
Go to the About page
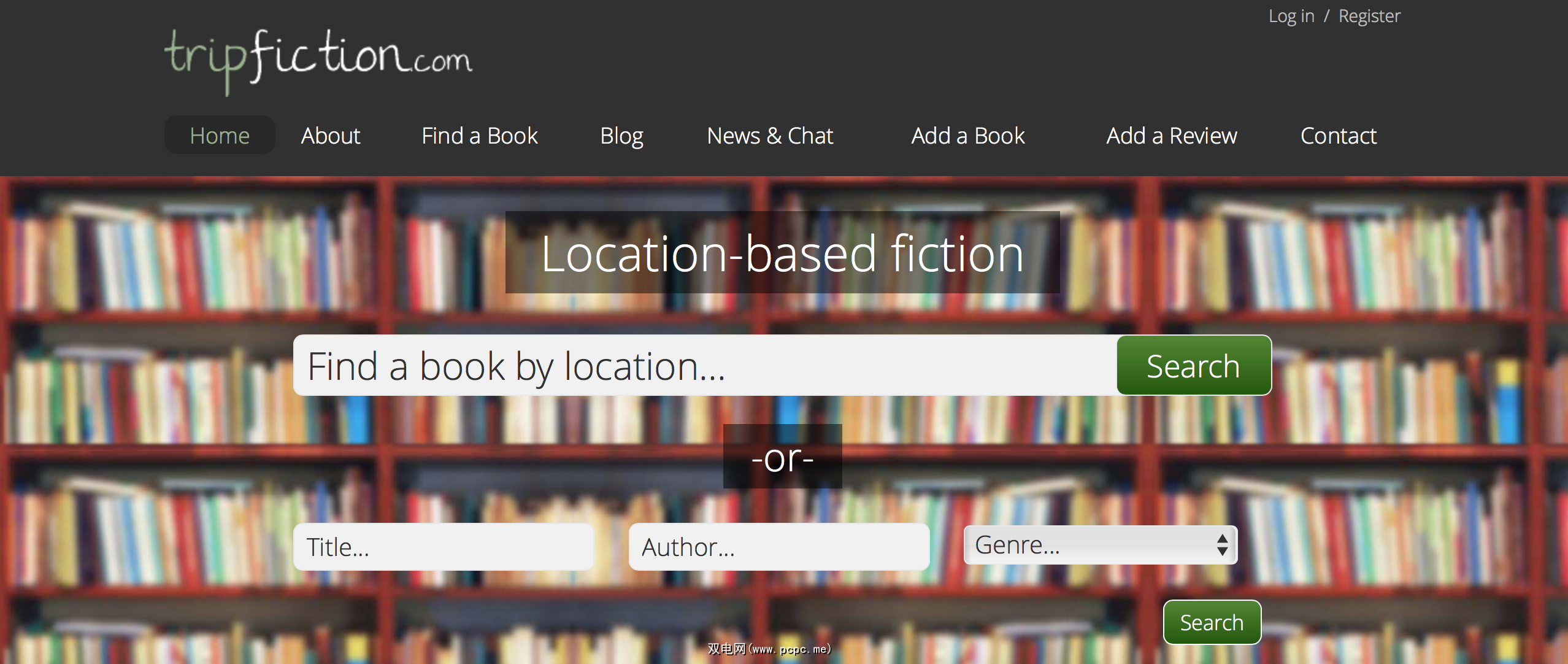click(330, 135)
